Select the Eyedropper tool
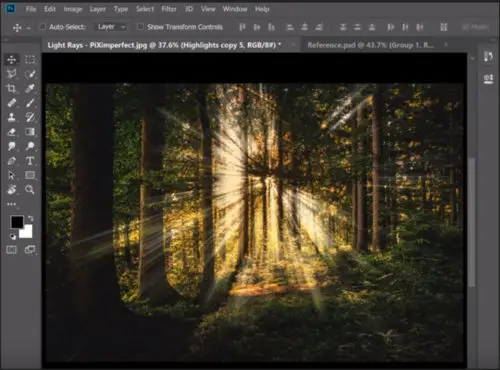The width and height of the screenshot is (500, 370). click(30, 88)
